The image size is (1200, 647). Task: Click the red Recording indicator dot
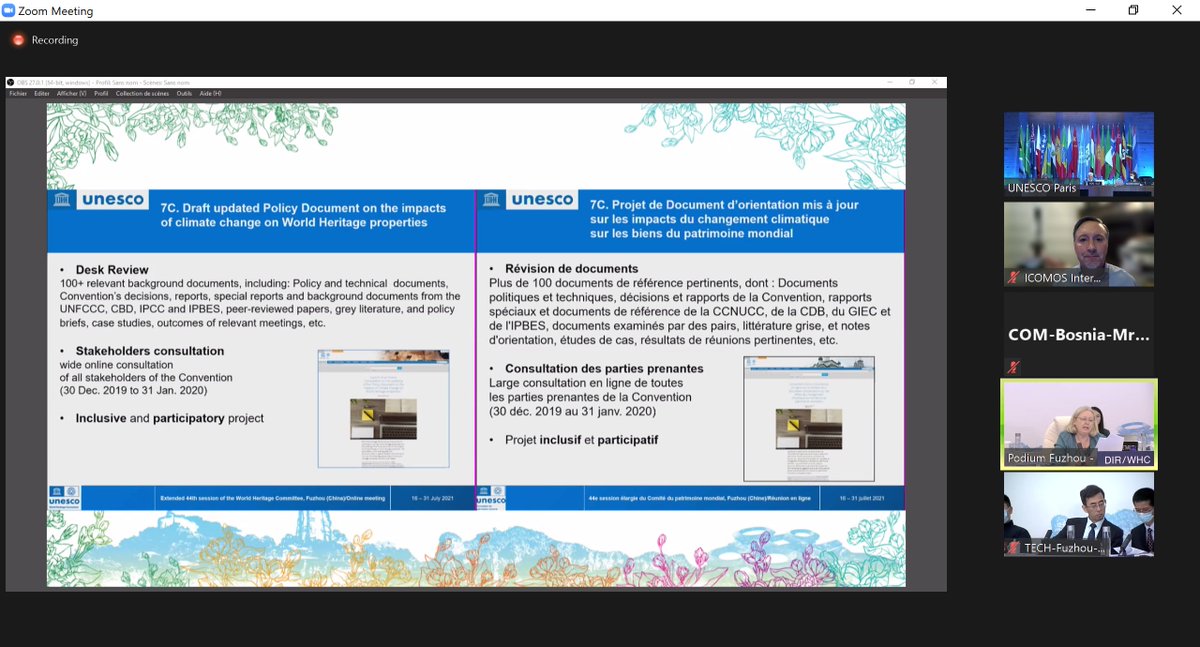pos(18,40)
